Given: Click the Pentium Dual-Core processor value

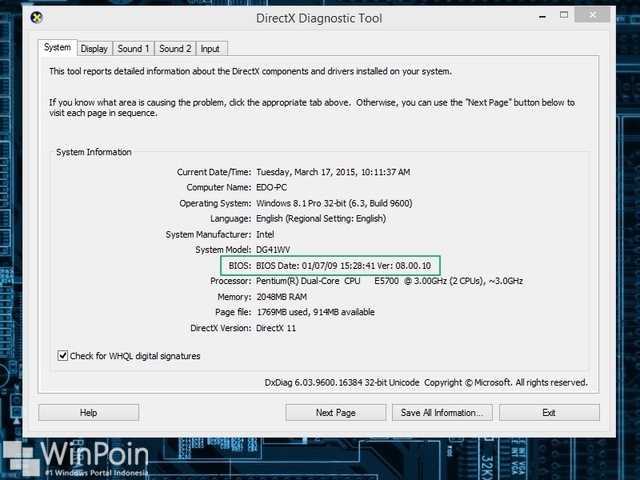Looking at the screenshot, I should [x=389, y=281].
